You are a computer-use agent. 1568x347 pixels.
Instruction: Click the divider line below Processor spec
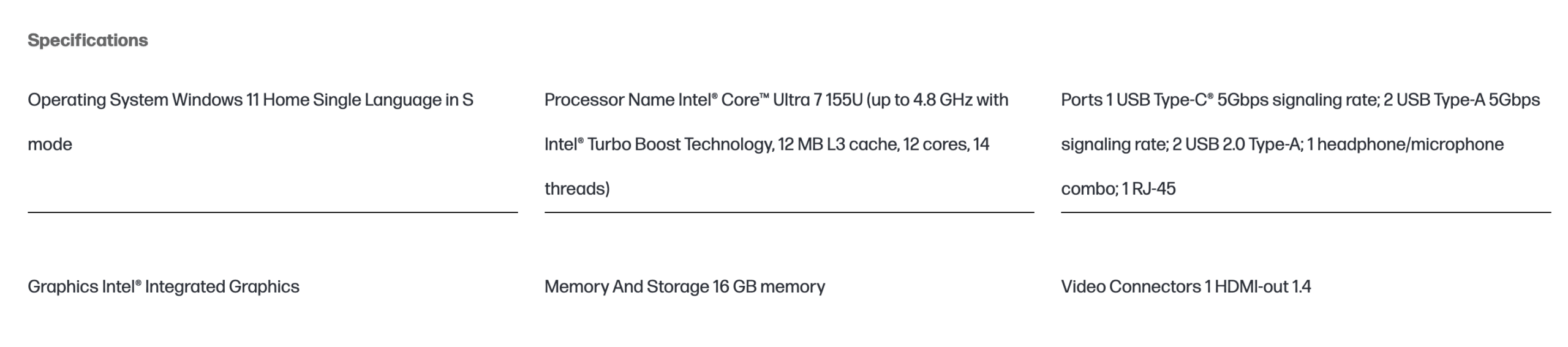(789, 212)
